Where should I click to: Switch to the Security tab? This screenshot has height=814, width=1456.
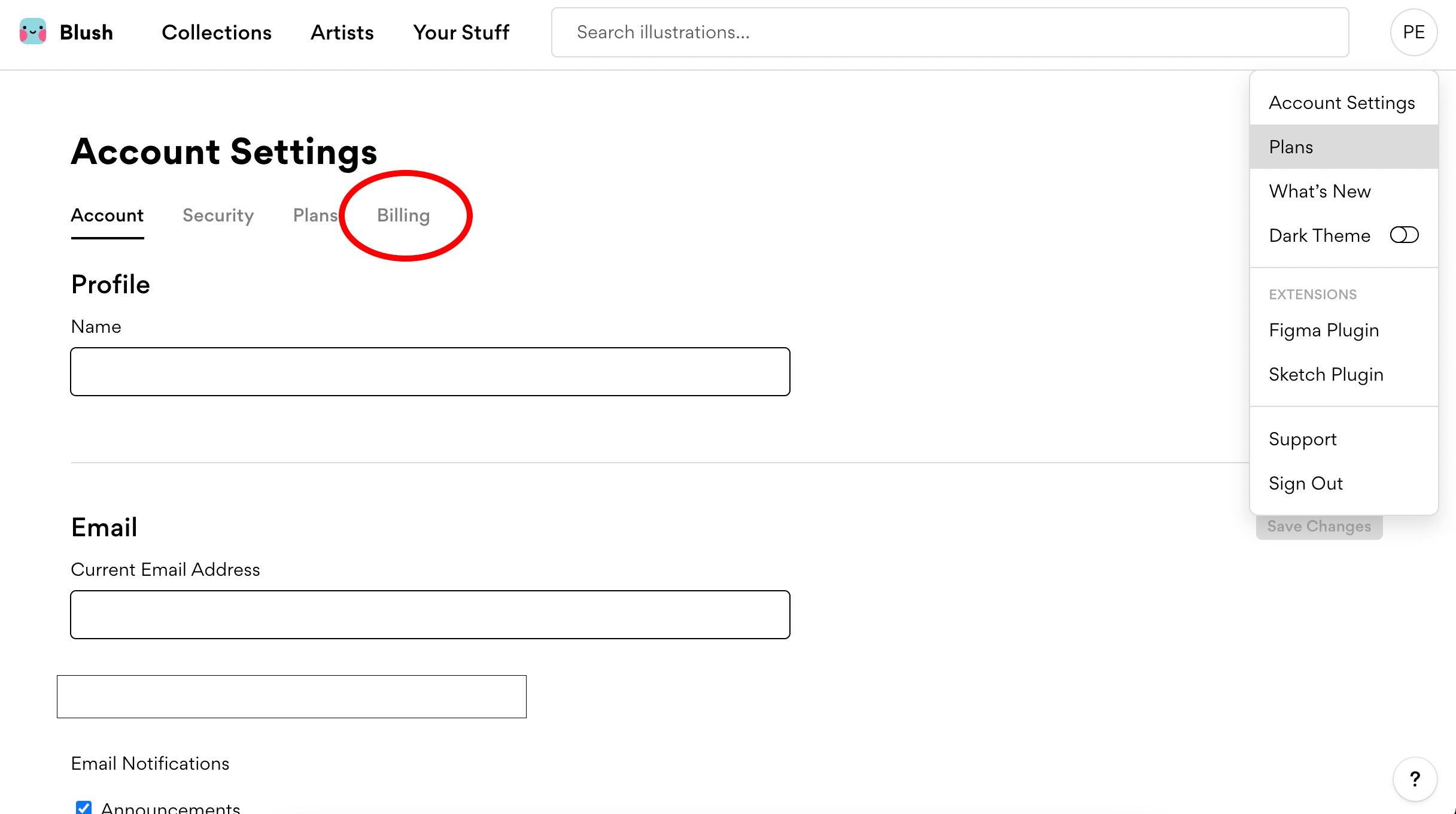coord(218,215)
